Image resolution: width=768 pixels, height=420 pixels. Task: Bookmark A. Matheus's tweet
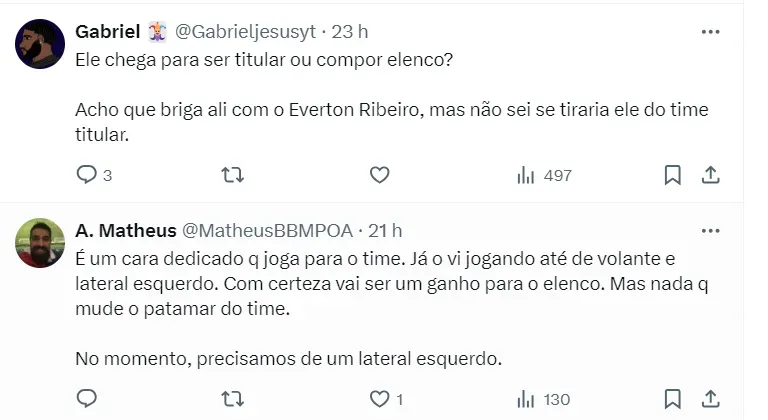pos(673,399)
